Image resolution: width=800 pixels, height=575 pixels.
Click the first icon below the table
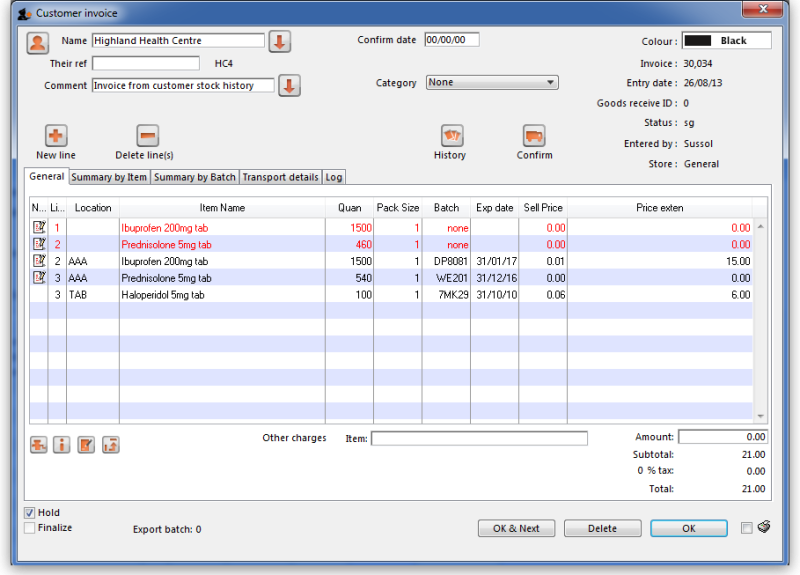pos(39,445)
